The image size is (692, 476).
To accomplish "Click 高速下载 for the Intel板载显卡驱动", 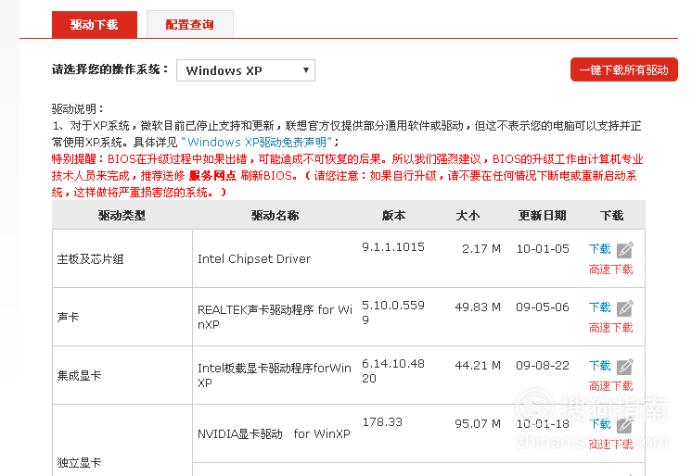I will [611, 386].
